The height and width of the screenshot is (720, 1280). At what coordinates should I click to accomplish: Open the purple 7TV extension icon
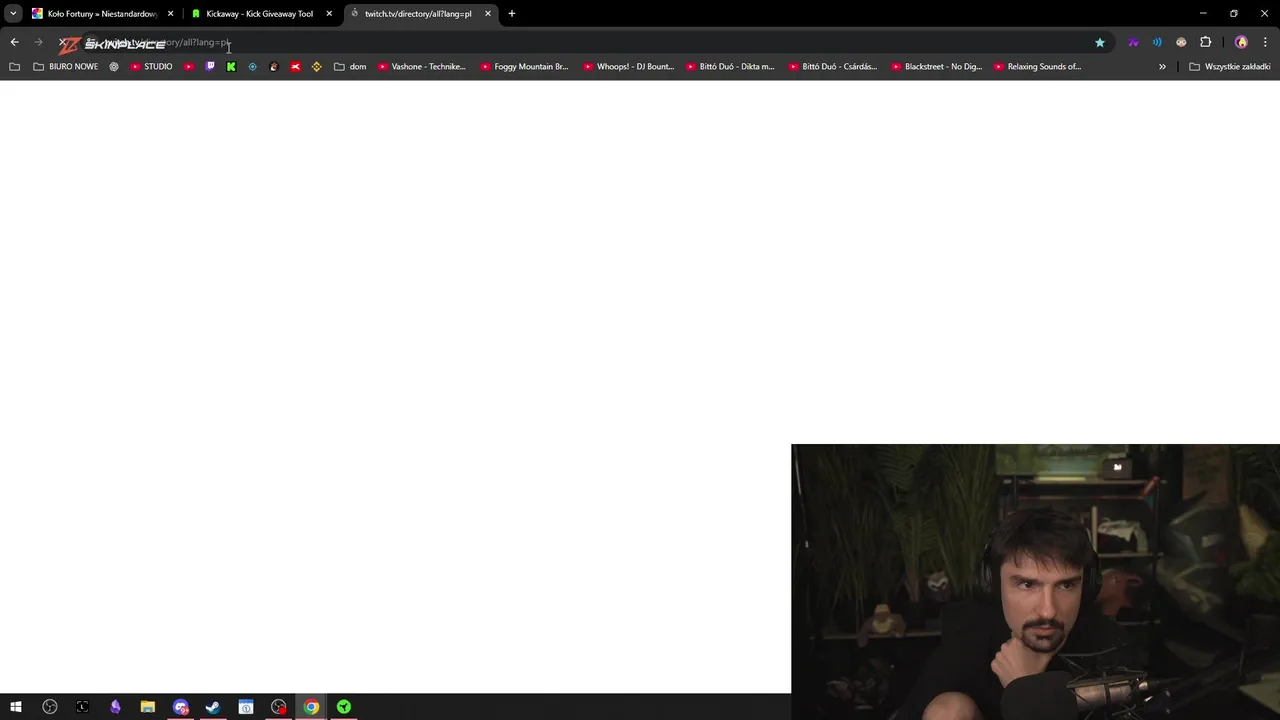[1133, 42]
